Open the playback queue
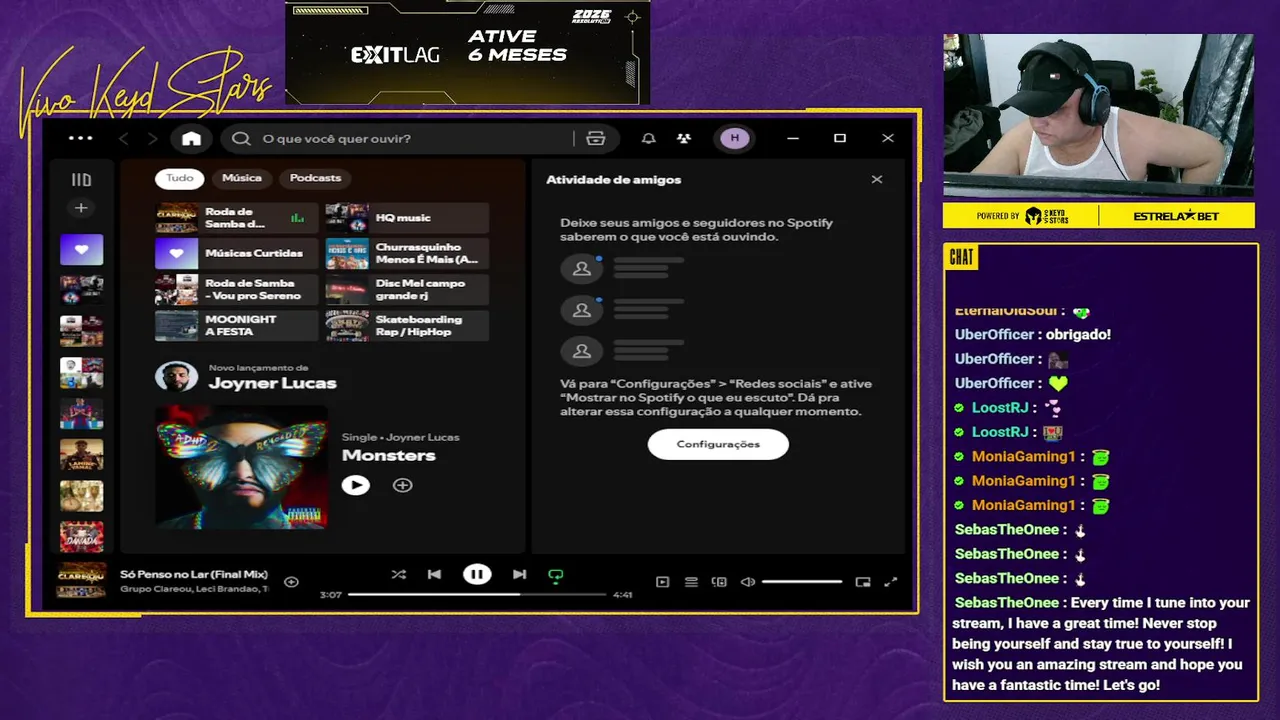The width and height of the screenshot is (1280, 720). click(x=690, y=582)
